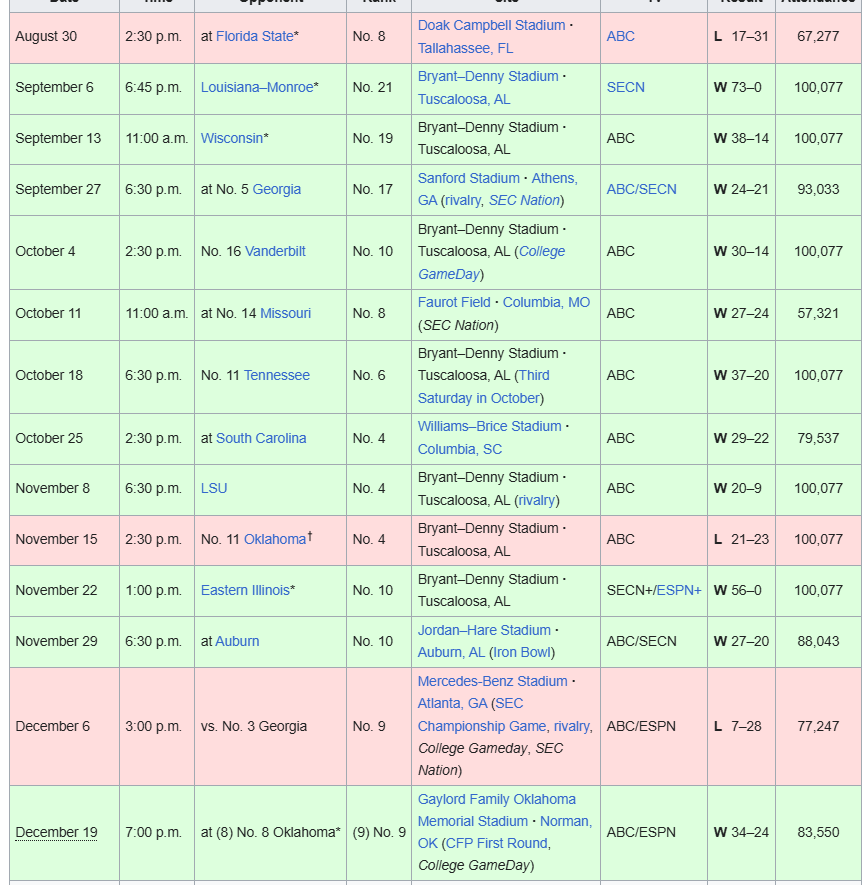Click the 'W 34–24' result cell
This screenshot has height=885, width=862.
tap(741, 833)
